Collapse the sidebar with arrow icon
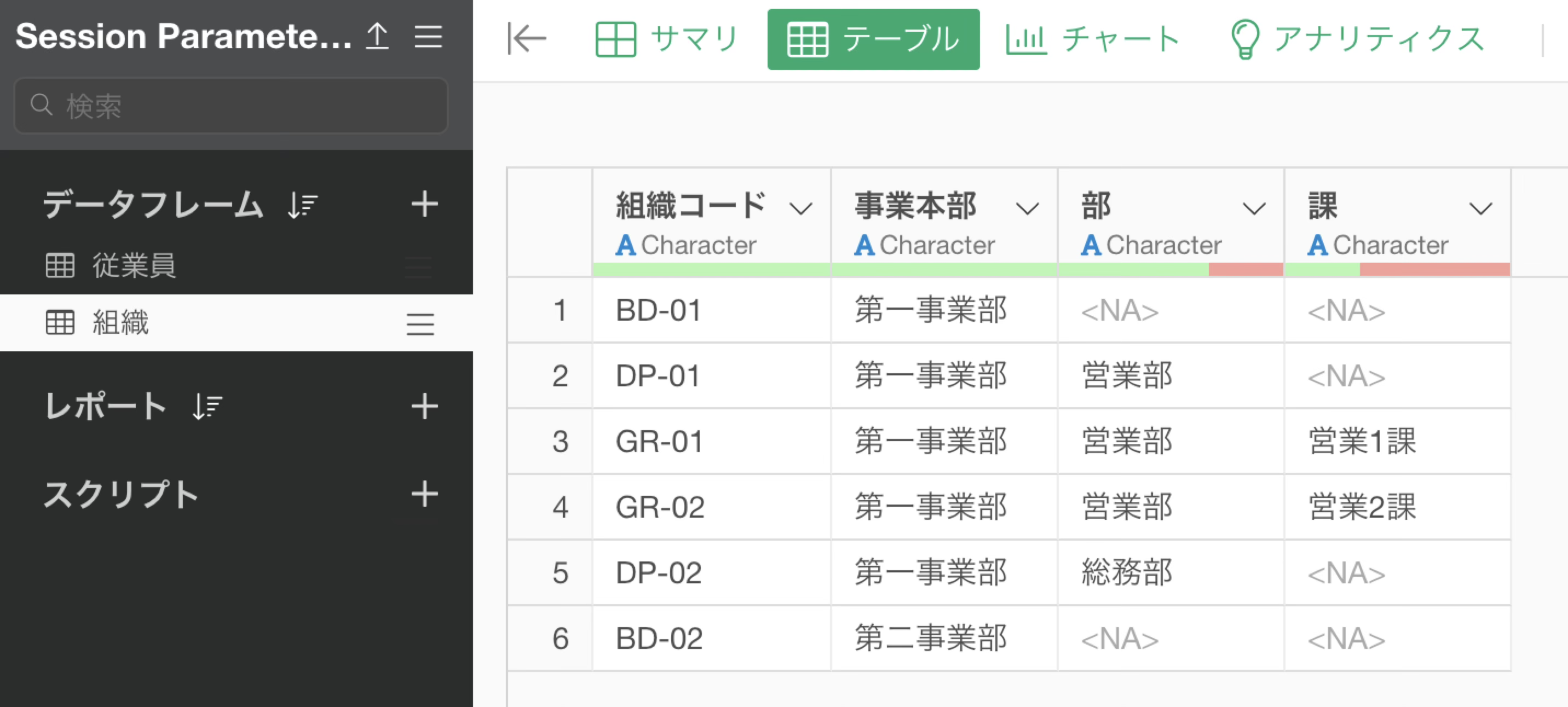The width and height of the screenshot is (1568, 707). 527,39
